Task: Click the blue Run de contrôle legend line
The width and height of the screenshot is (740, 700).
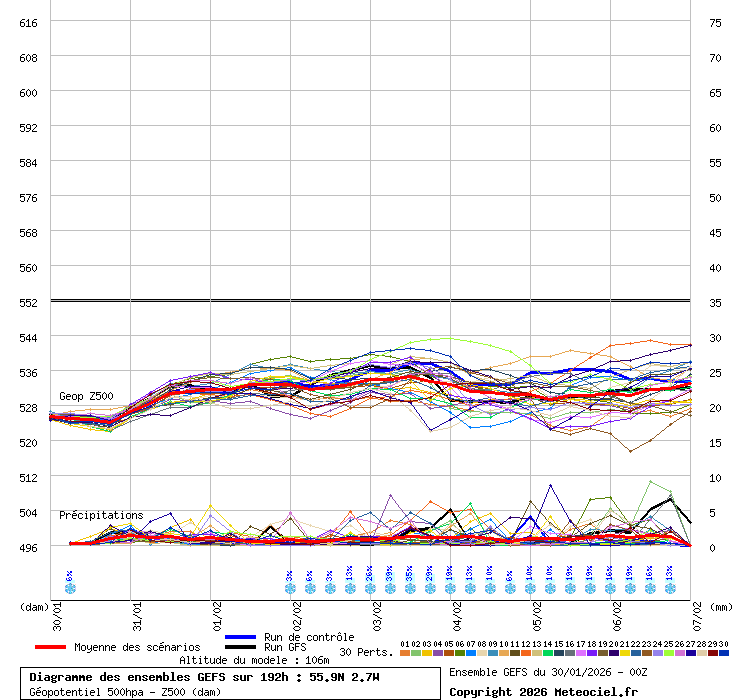Action: [240, 637]
